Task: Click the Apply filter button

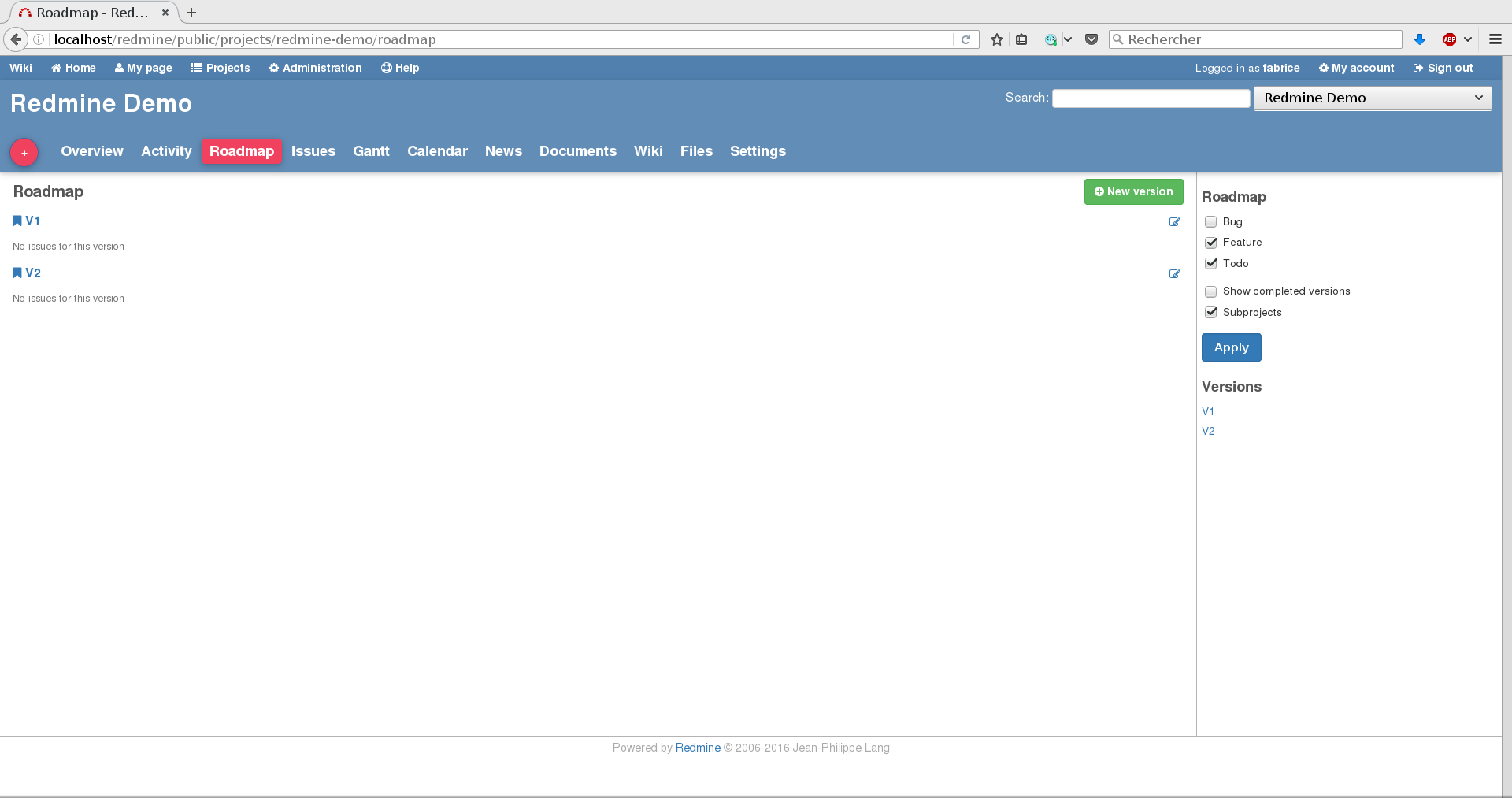Action: (1231, 347)
